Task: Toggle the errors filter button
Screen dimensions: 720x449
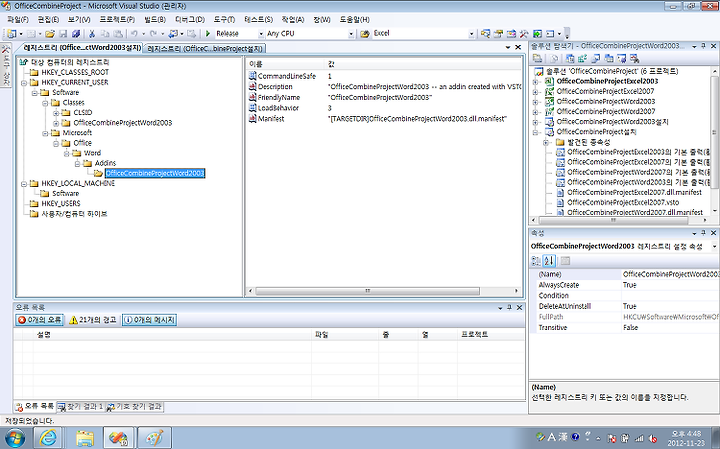Action: coord(39,320)
